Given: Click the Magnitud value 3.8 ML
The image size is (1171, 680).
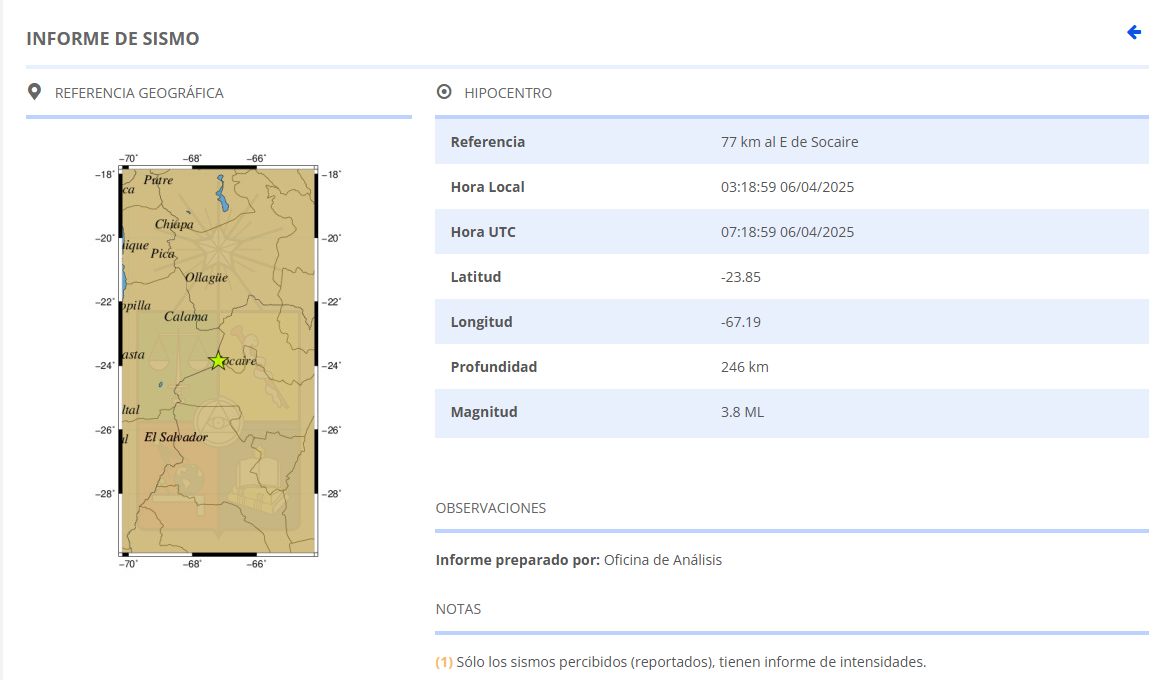Looking at the screenshot, I should pyautogui.click(x=742, y=412).
